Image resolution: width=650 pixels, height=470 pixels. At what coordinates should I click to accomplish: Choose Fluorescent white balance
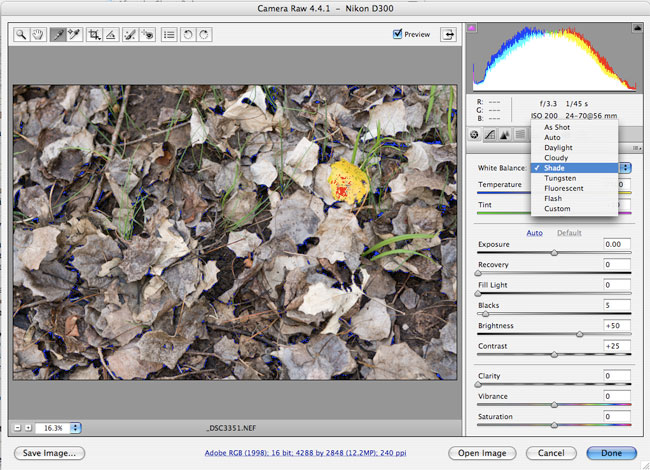[574, 188]
